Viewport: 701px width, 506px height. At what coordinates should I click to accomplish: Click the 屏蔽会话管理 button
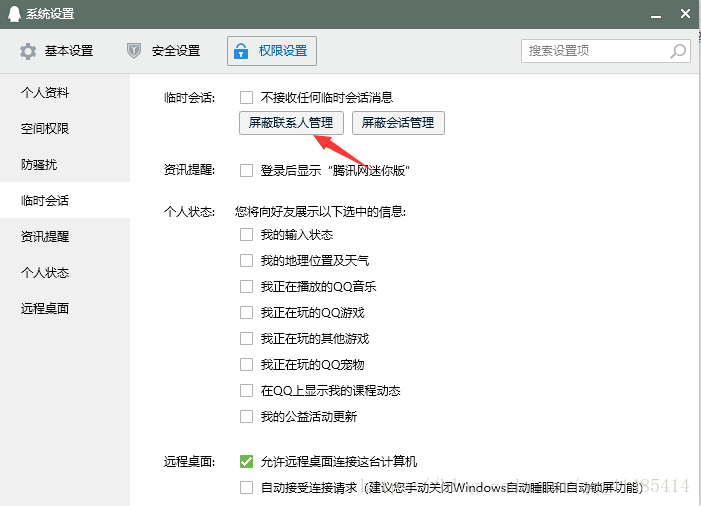(x=398, y=123)
